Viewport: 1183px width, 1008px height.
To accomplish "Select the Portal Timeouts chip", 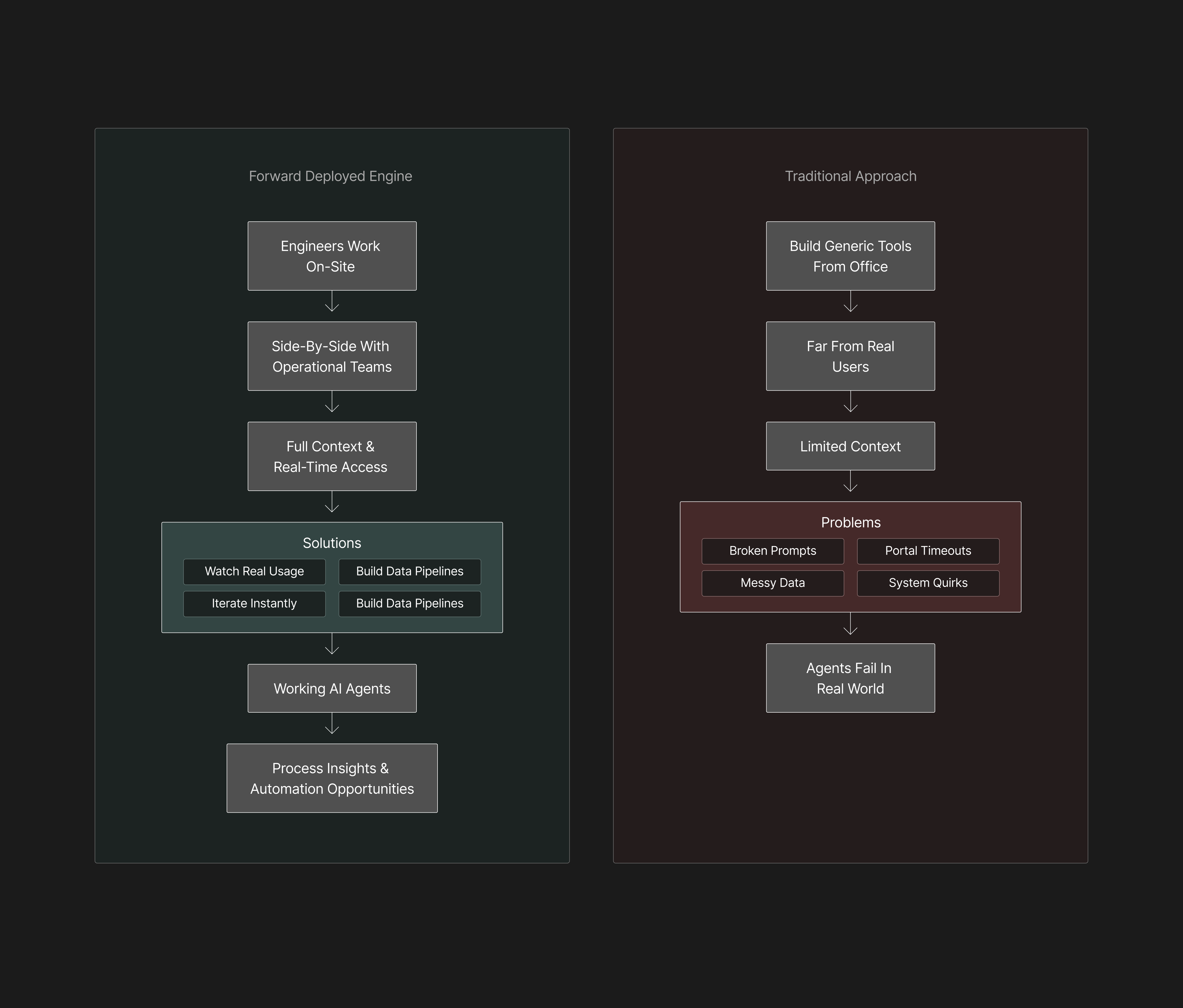I will pyautogui.click(x=928, y=551).
